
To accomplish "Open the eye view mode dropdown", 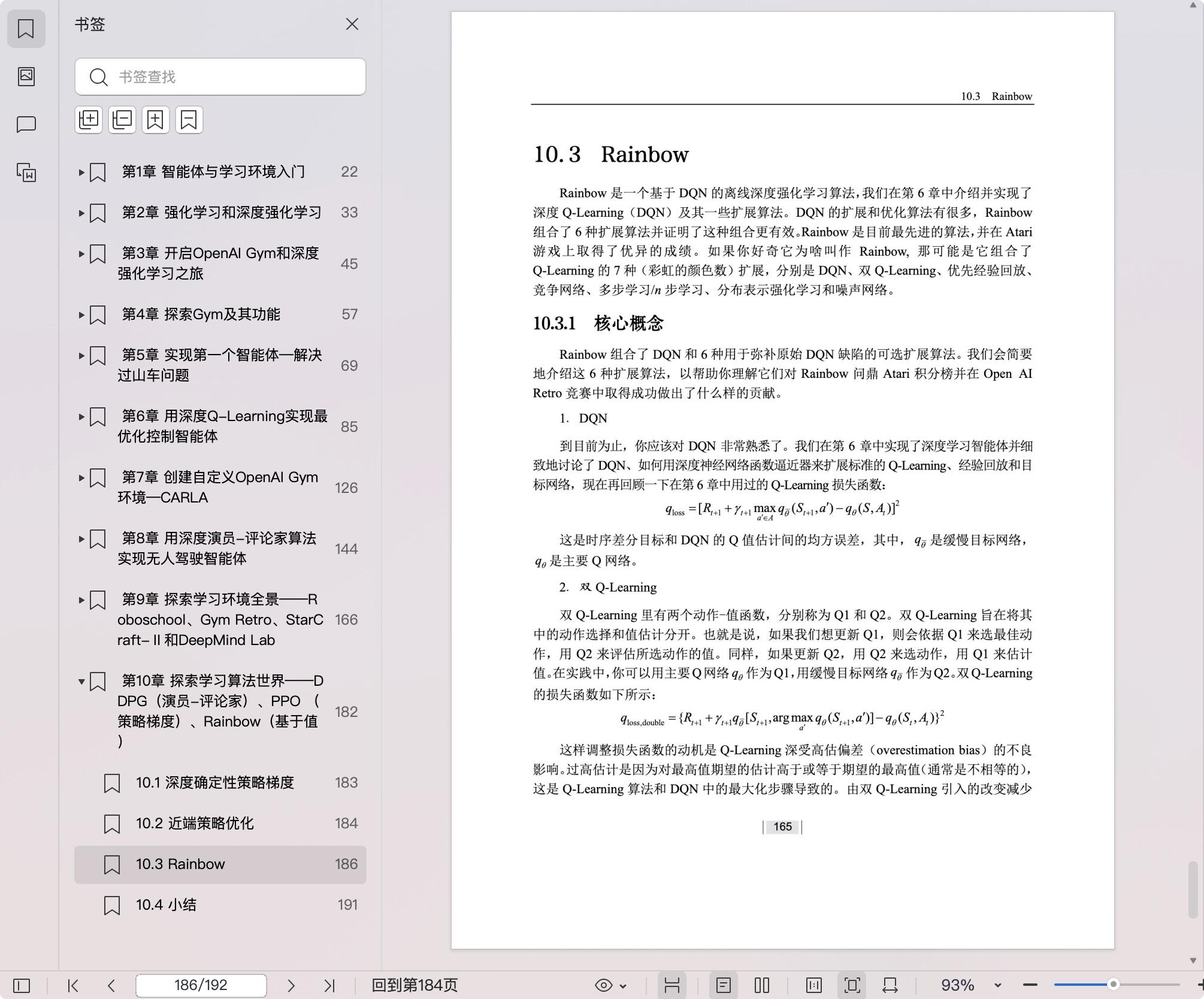I will pyautogui.click(x=610, y=985).
